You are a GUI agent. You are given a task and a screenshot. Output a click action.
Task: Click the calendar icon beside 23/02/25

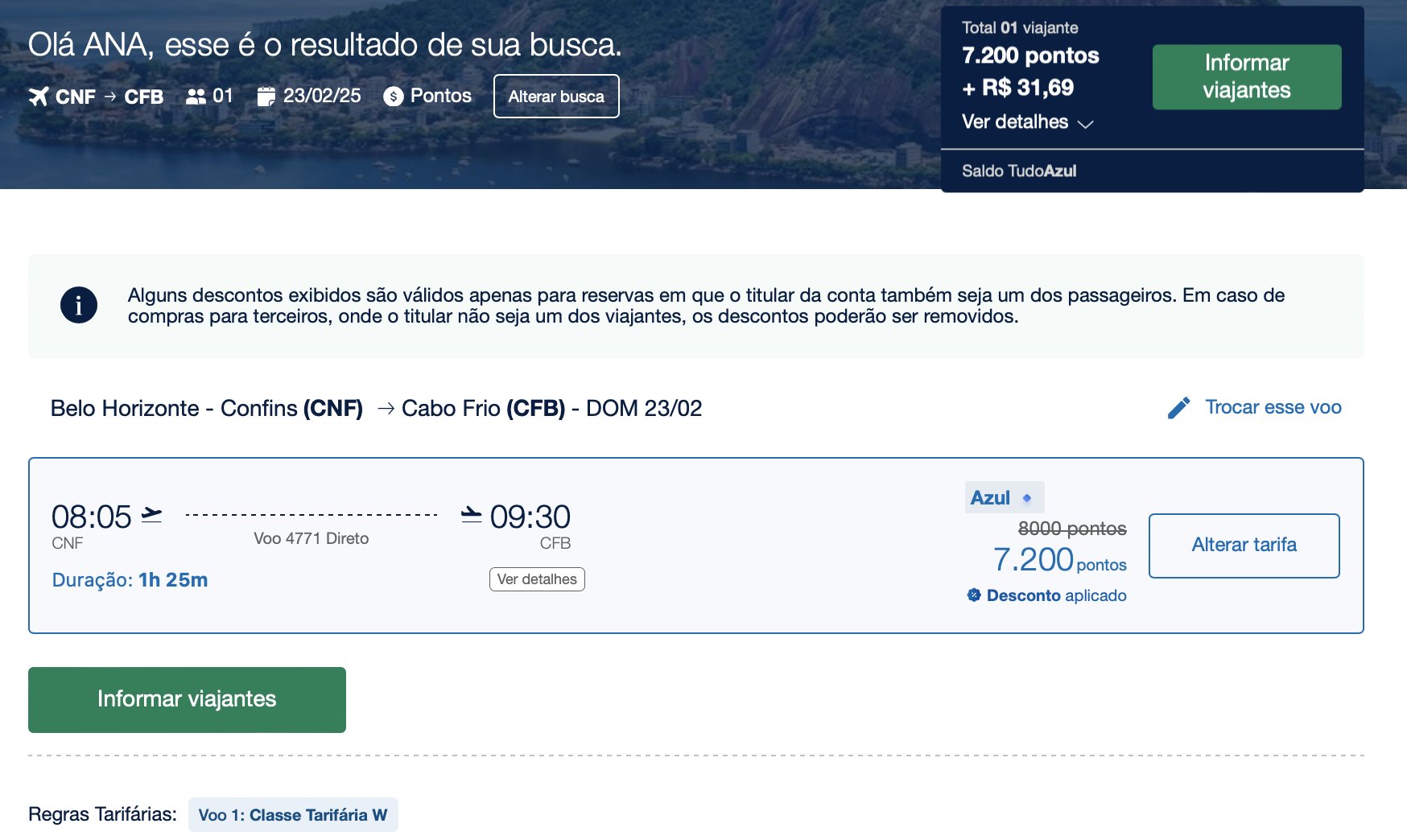click(x=266, y=97)
